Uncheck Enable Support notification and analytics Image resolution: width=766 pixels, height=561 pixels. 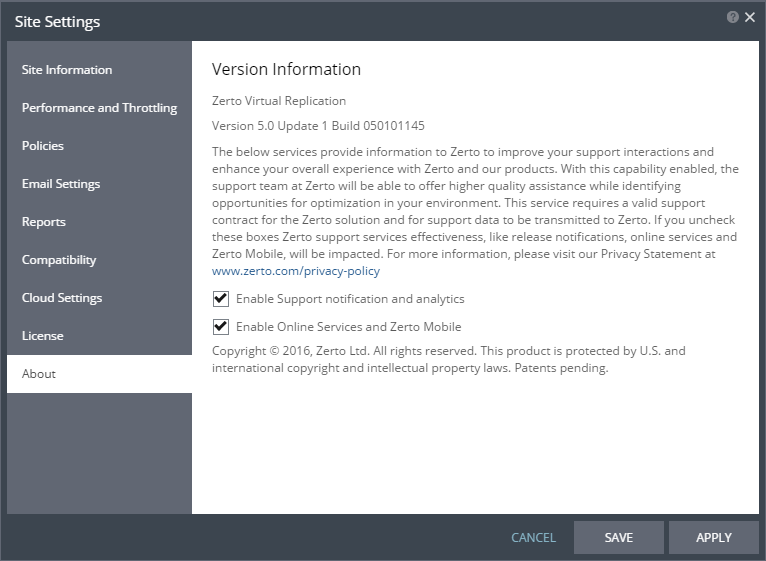[x=221, y=299]
